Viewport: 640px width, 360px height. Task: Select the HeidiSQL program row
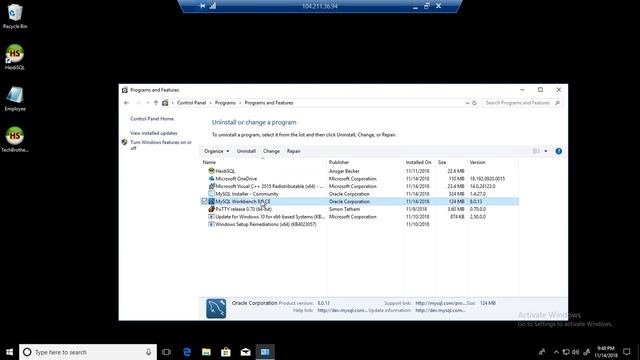[359, 171]
